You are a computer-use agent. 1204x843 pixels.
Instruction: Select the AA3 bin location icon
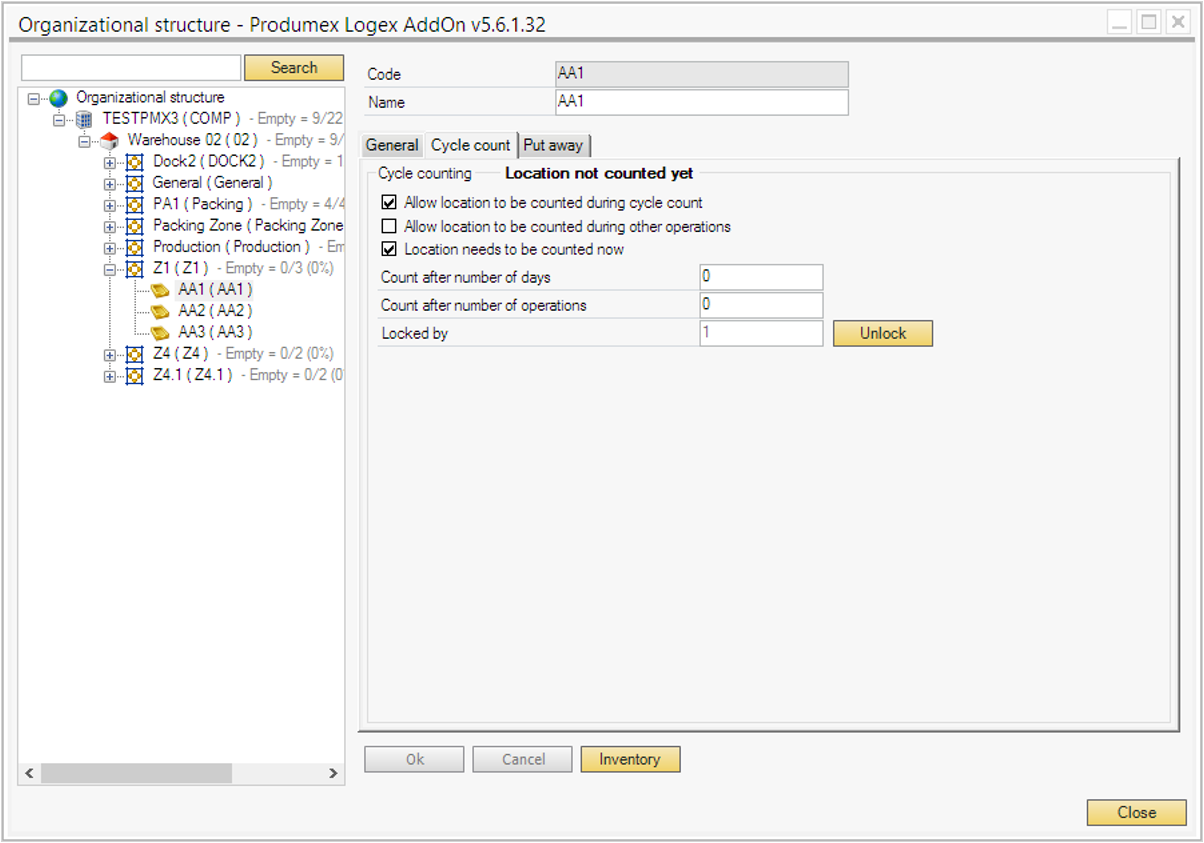pos(160,332)
